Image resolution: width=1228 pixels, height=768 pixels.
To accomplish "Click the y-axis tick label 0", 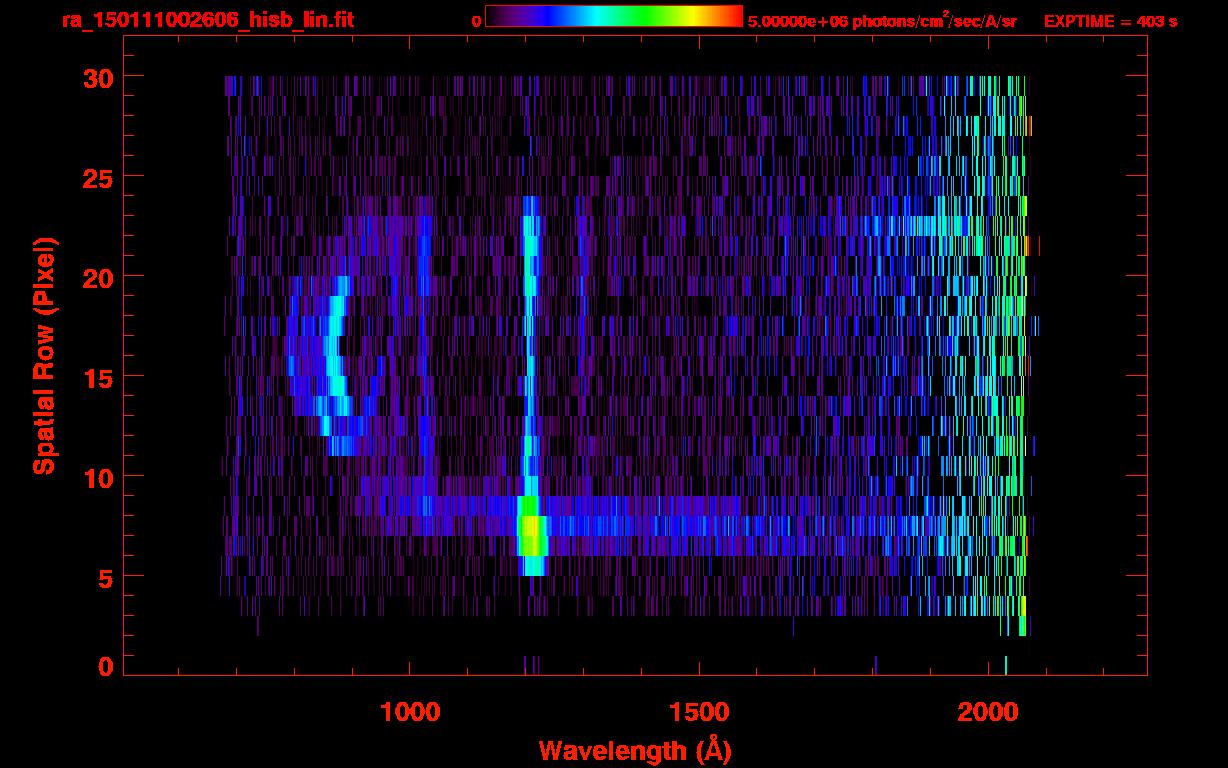I will (x=105, y=667).
